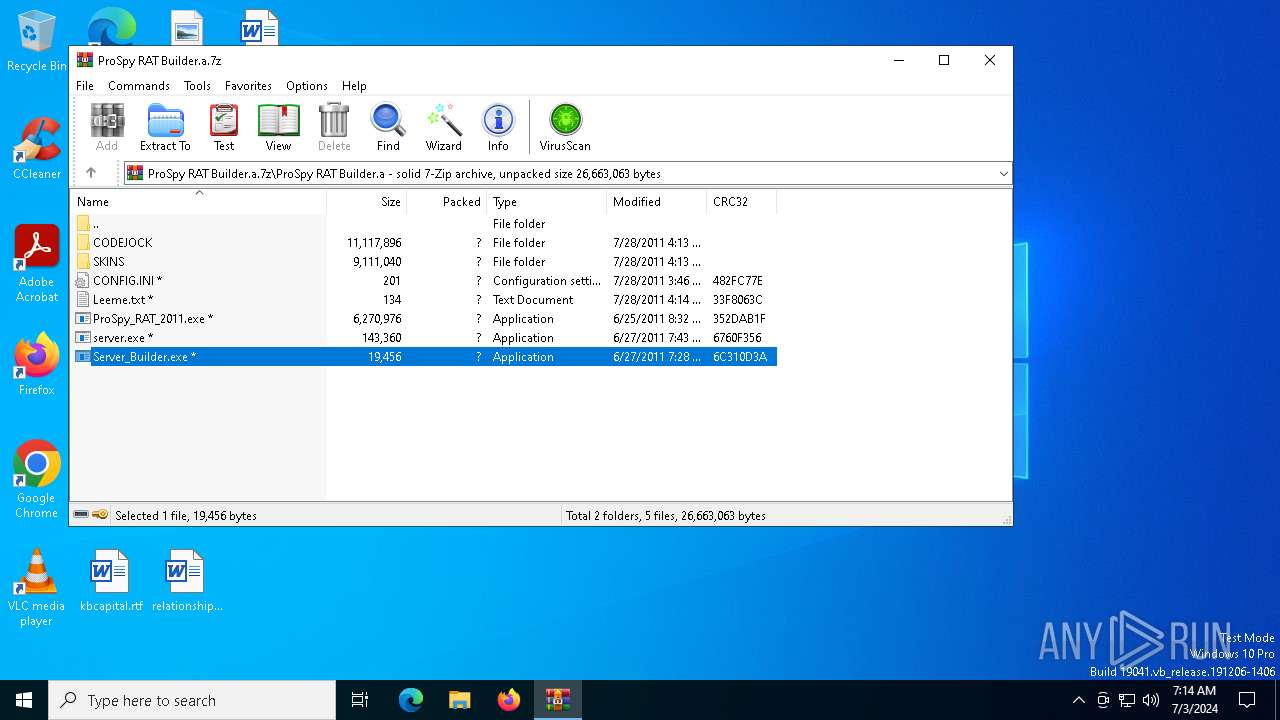The width and height of the screenshot is (1280, 720).
Task: Open the notification center
Action: click(1247, 700)
